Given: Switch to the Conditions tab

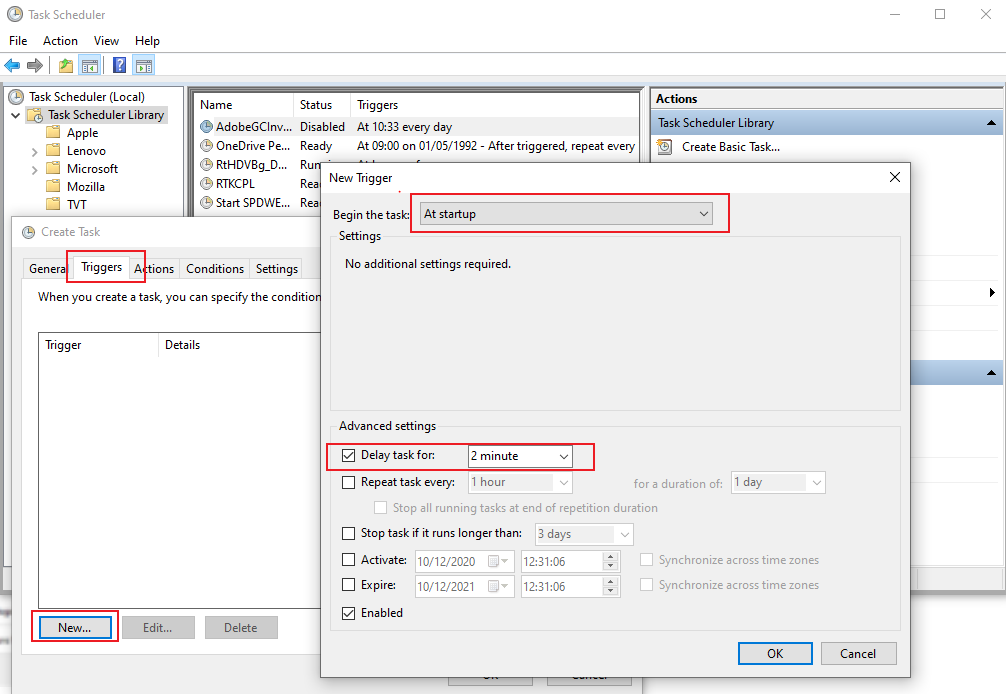Looking at the screenshot, I should [215, 269].
